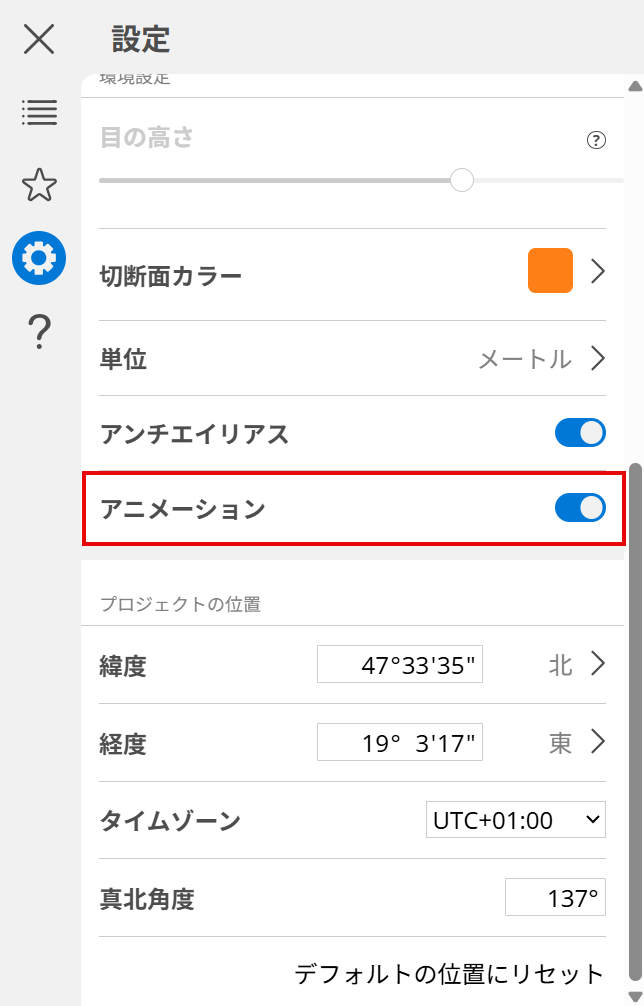Close the settings panel with X icon
Viewport: 644px width, 1006px height.
pyautogui.click(x=39, y=39)
